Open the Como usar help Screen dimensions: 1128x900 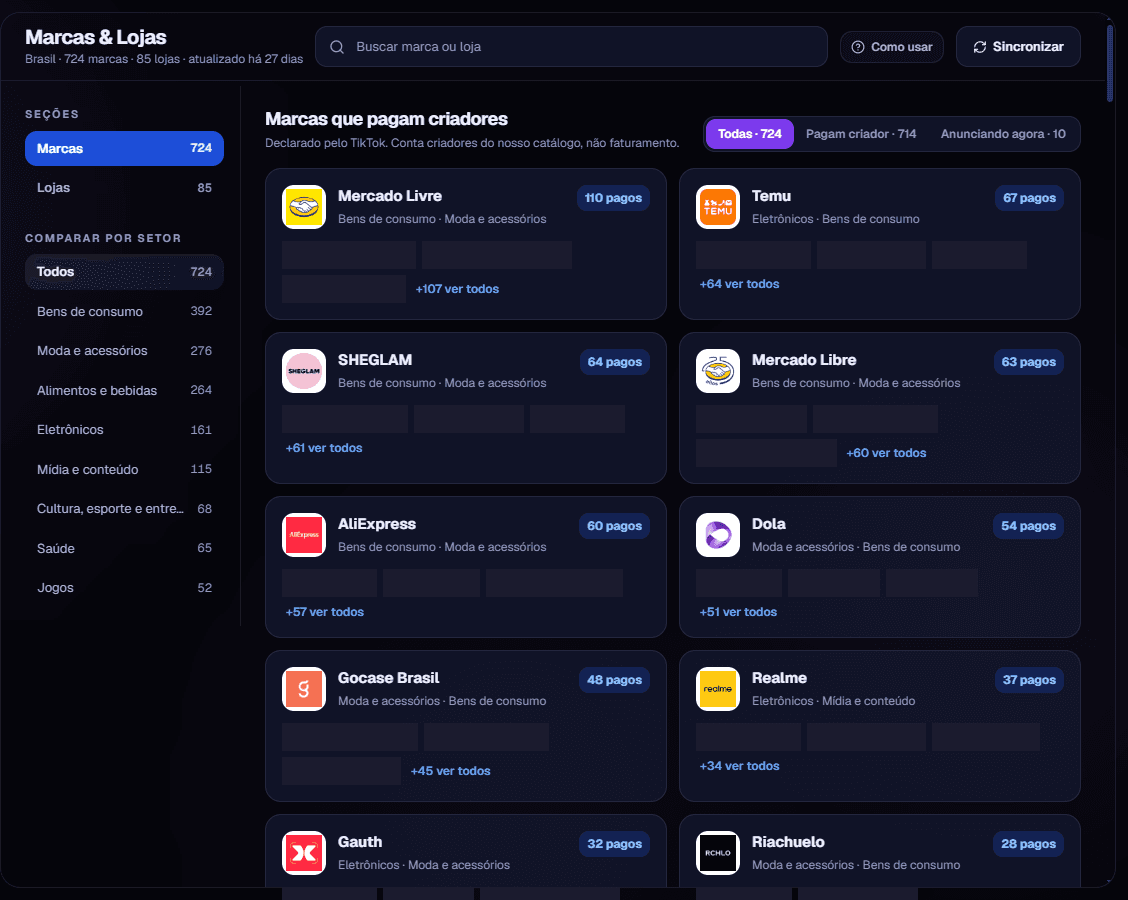pos(892,47)
